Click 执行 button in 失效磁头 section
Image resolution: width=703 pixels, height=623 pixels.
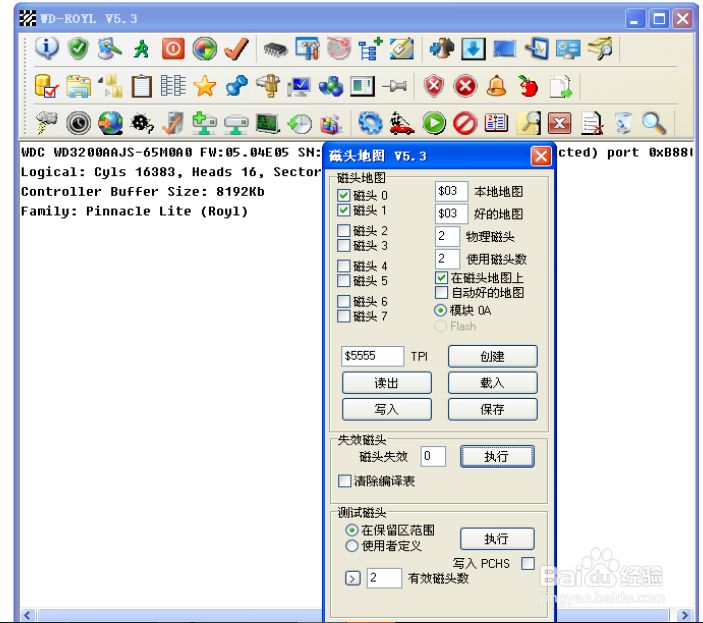[x=497, y=456]
